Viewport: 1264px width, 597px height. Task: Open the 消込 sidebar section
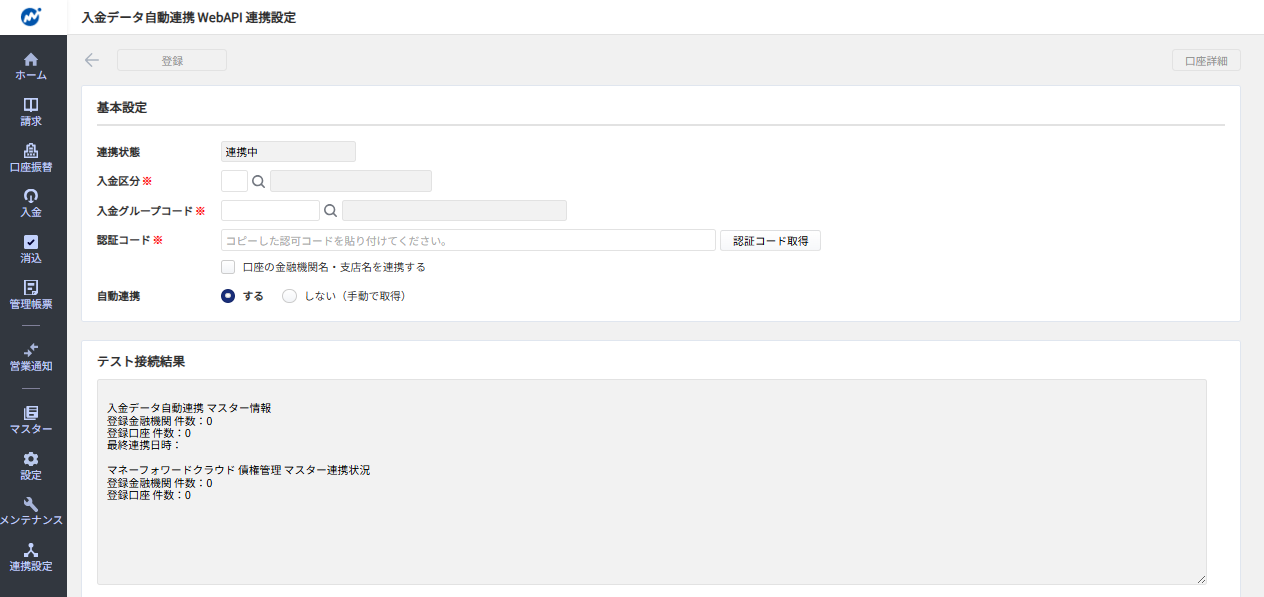(x=31, y=249)
